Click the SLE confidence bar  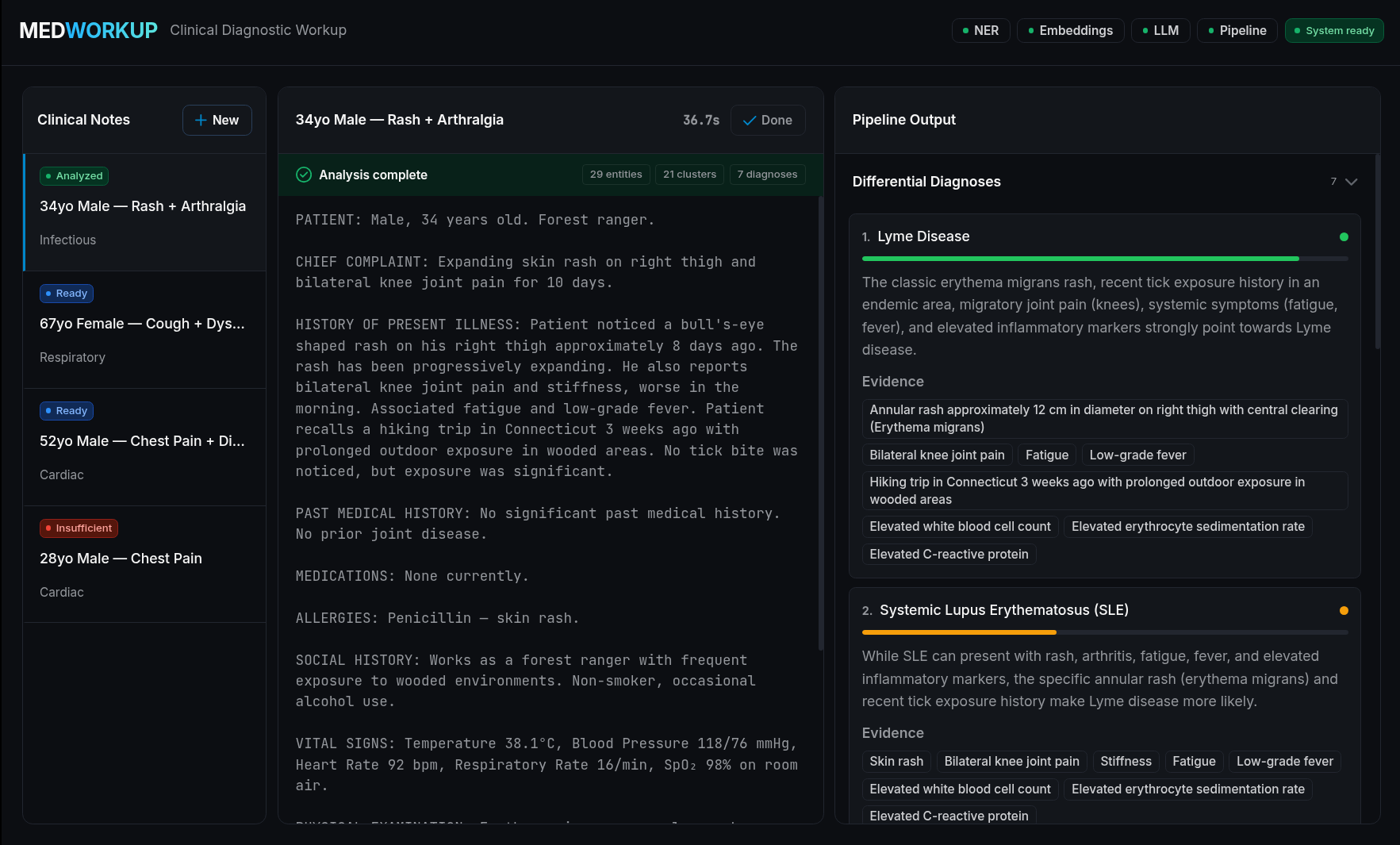[x=1105, y=632]
